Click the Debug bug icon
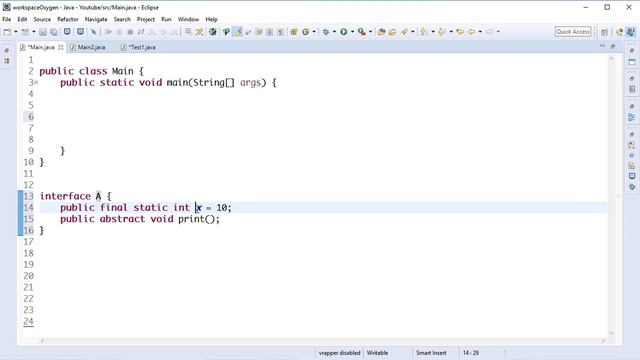The height and width of the screenshot is (360, 640). pyautogui.click(x=326, y=32)
